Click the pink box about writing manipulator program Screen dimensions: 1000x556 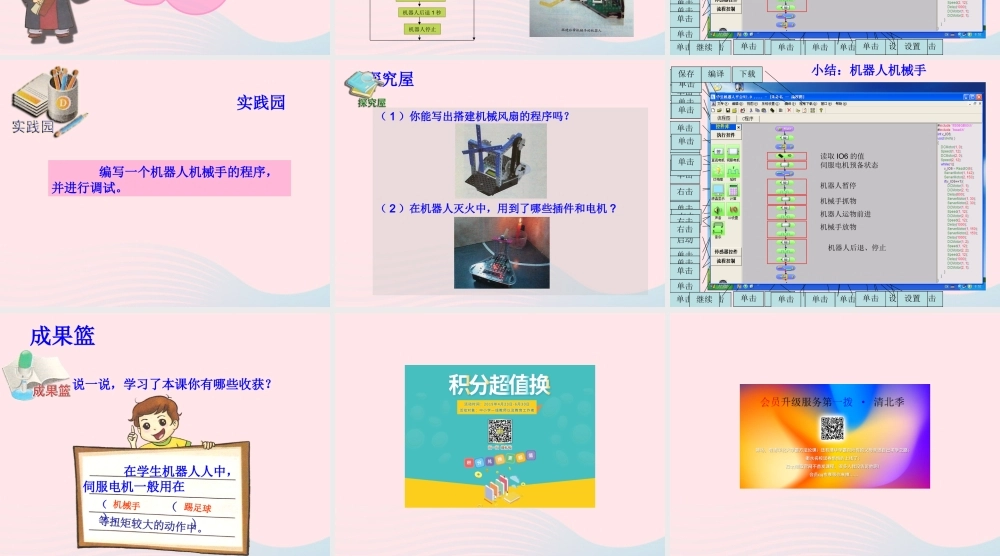pos(170,178)
